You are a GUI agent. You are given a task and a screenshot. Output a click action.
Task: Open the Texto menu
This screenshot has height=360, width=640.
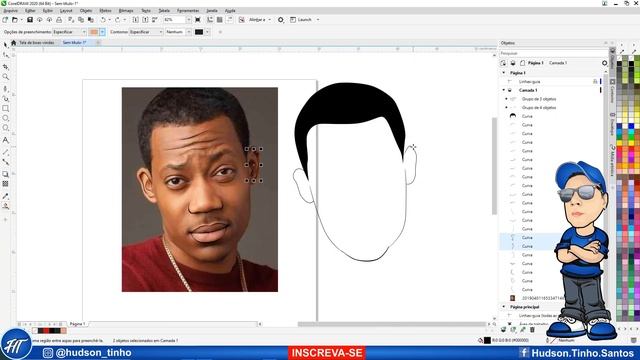pyautogui.click(x=146, y=11)
